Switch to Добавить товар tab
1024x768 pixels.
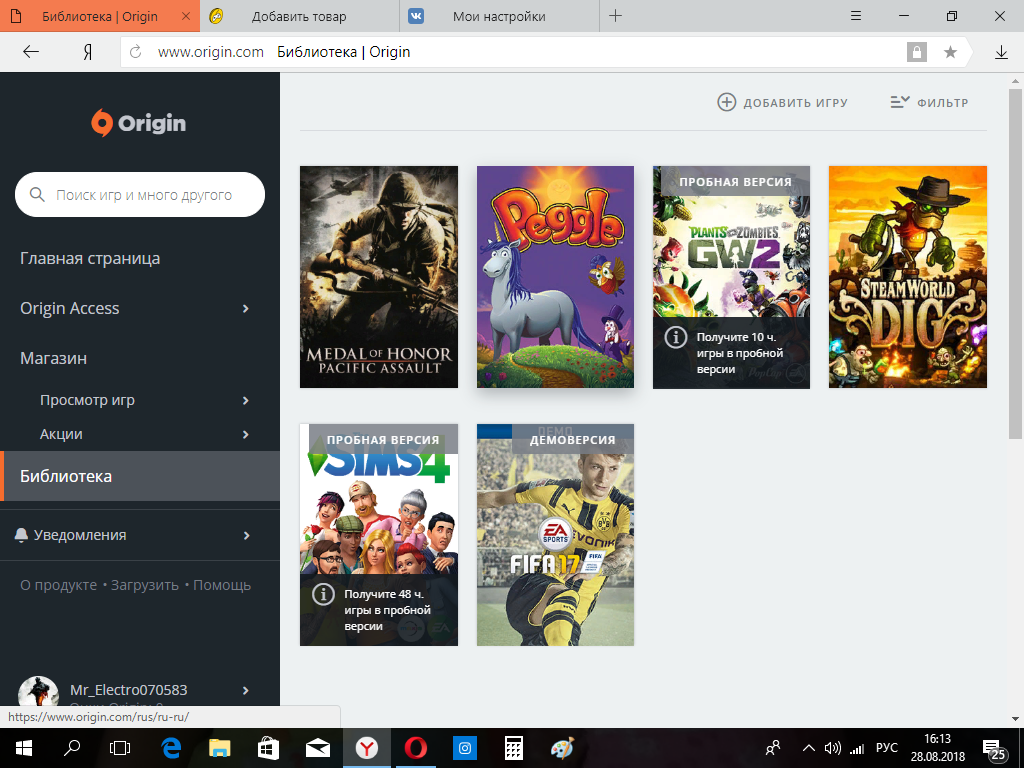pos(300,16)
